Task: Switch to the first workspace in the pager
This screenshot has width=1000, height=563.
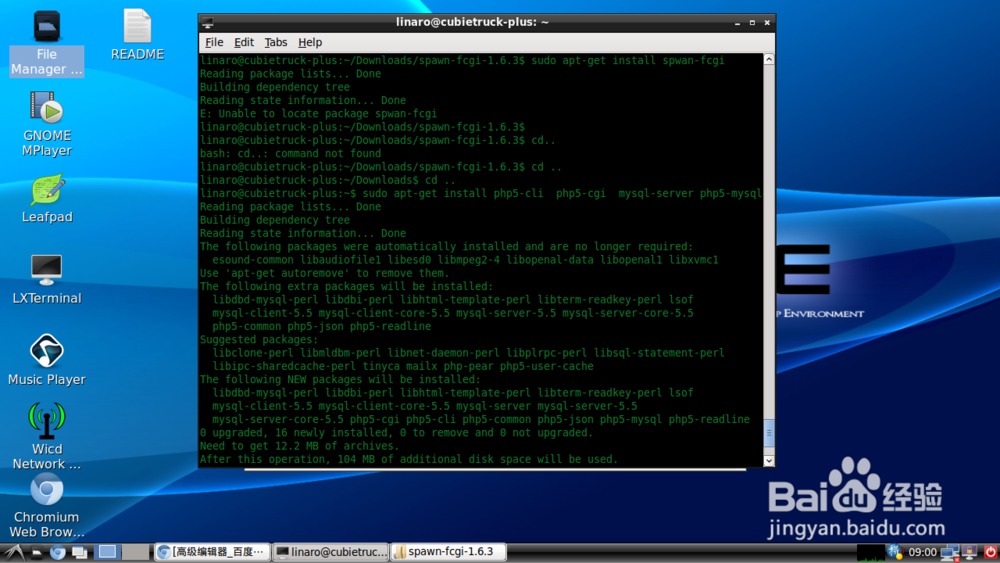Action: [107, 552]
